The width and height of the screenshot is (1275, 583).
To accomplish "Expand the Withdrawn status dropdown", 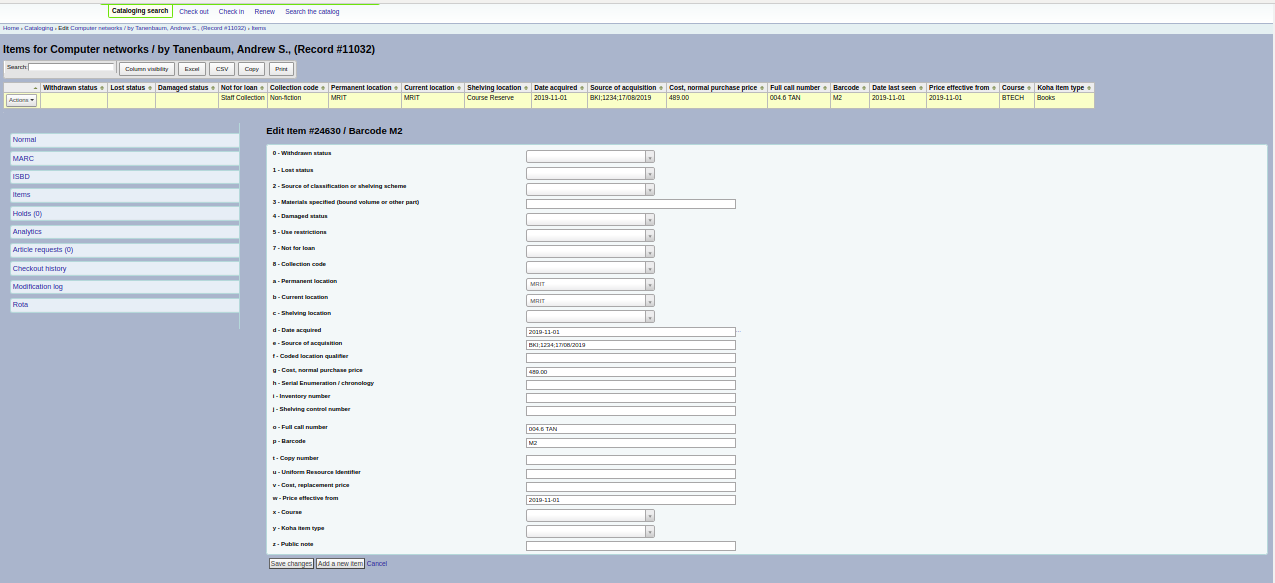I will 590,157.
